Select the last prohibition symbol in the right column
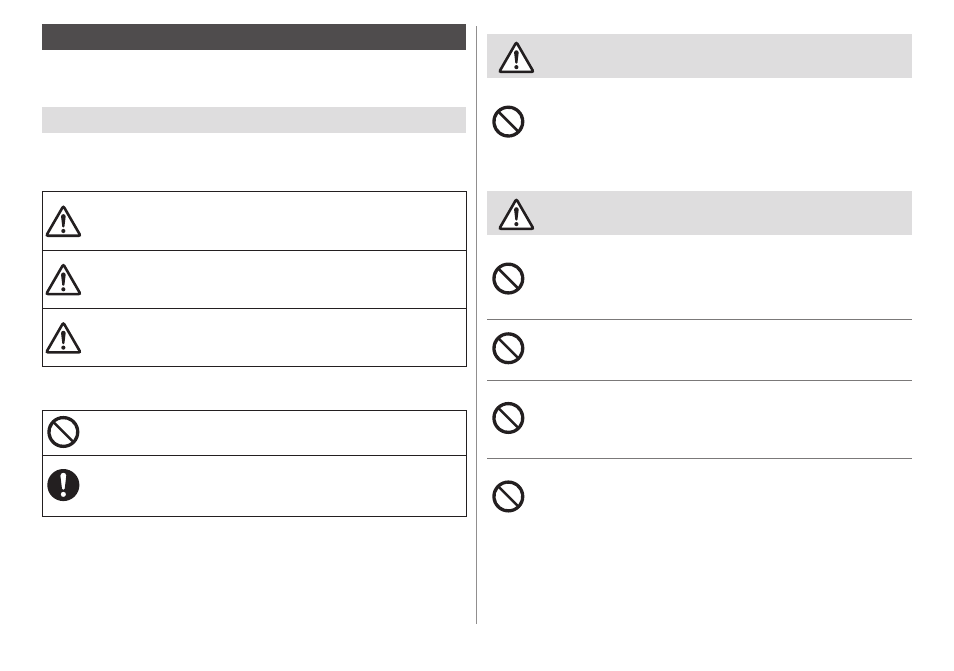This screenshot has width=954, height=671. (x=508, y=496)
